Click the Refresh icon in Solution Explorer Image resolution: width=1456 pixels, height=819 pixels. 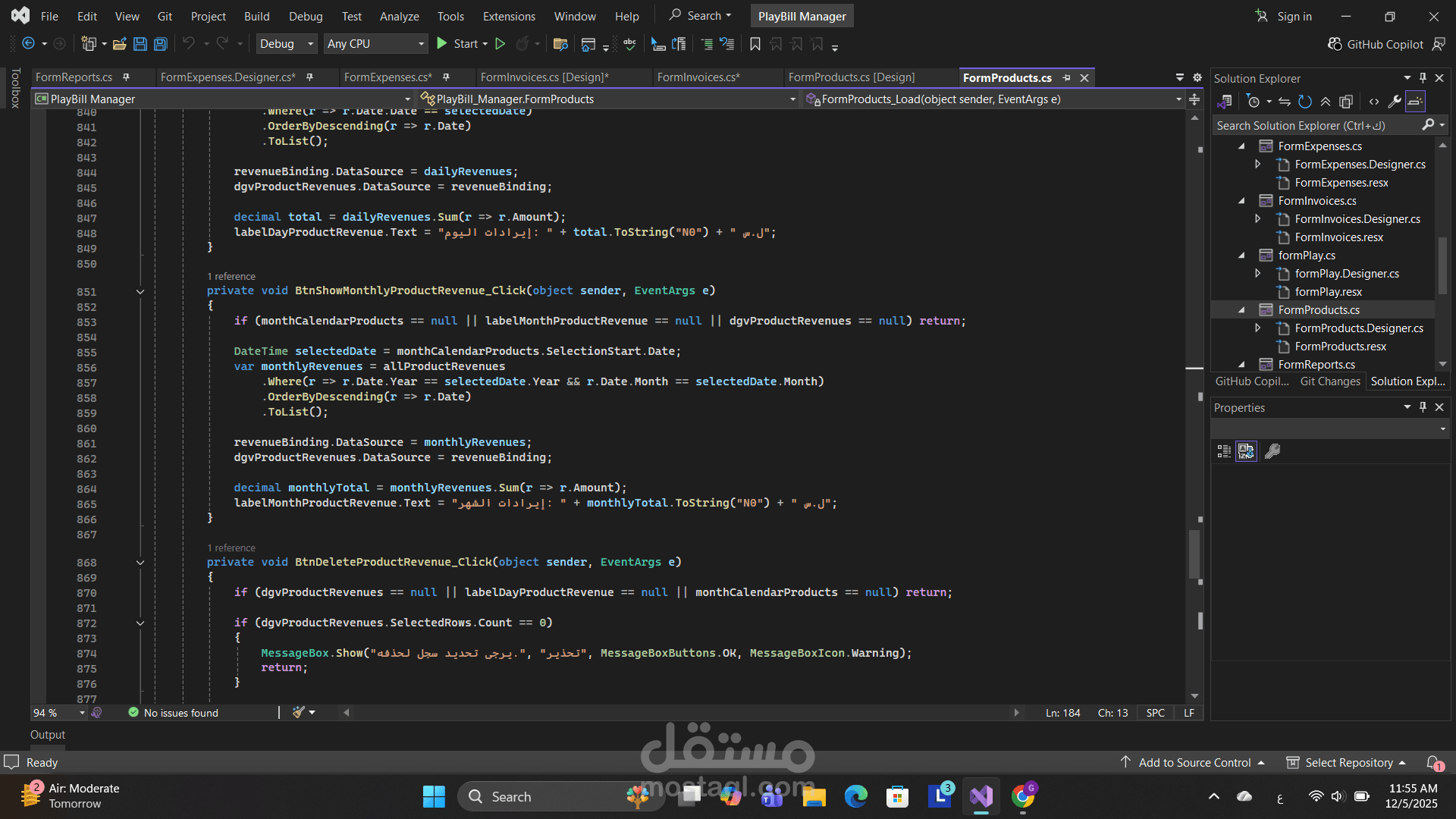click(1305, 102)
